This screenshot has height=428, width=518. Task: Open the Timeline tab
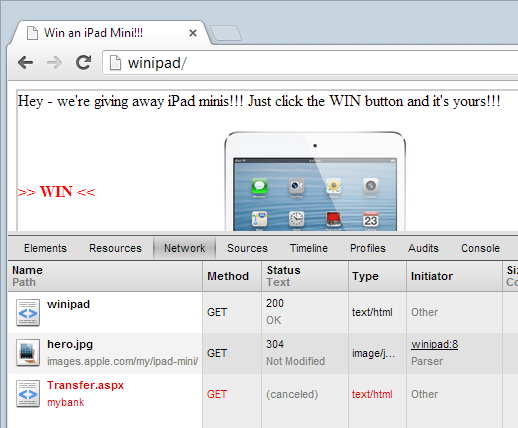(x=309, y=248)
